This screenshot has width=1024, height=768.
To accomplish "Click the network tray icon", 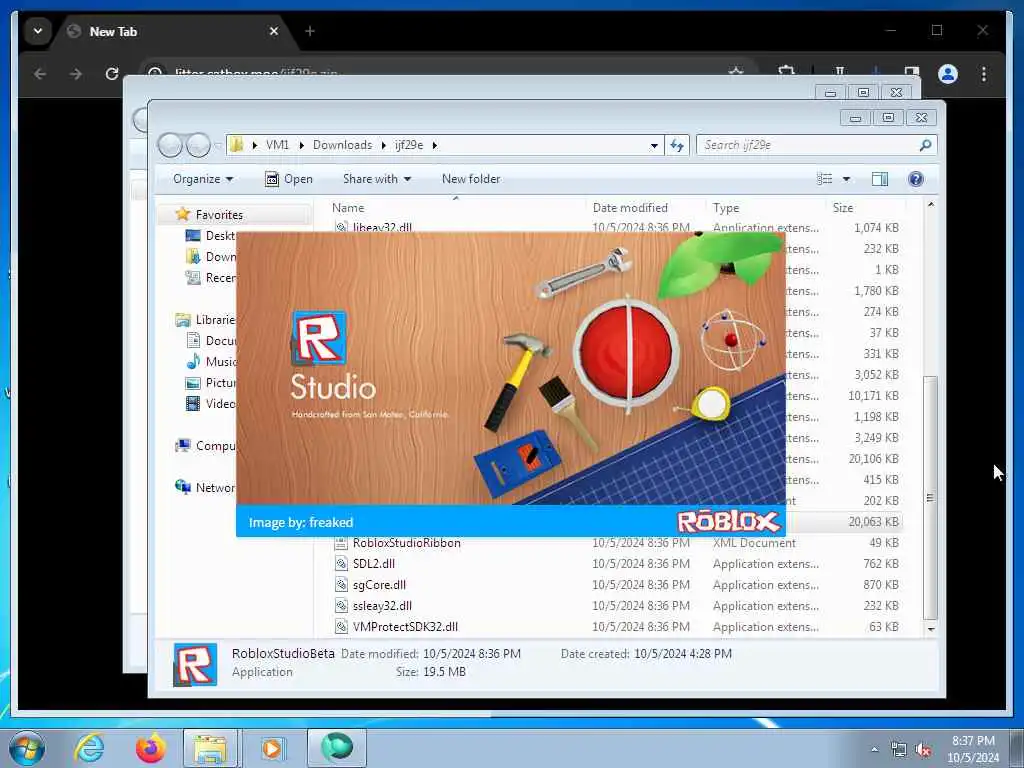I will (x=899, y=750).
